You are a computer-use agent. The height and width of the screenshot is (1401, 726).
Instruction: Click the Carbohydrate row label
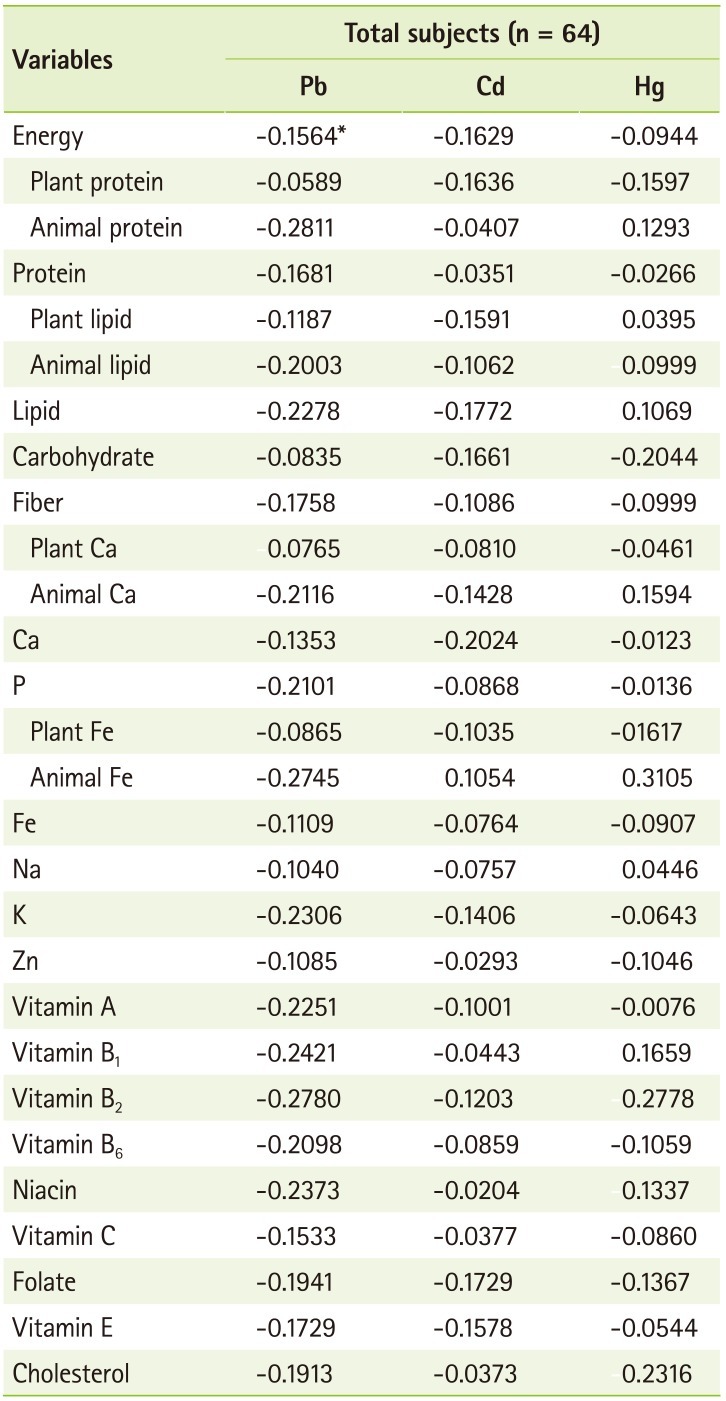[83, 457]
